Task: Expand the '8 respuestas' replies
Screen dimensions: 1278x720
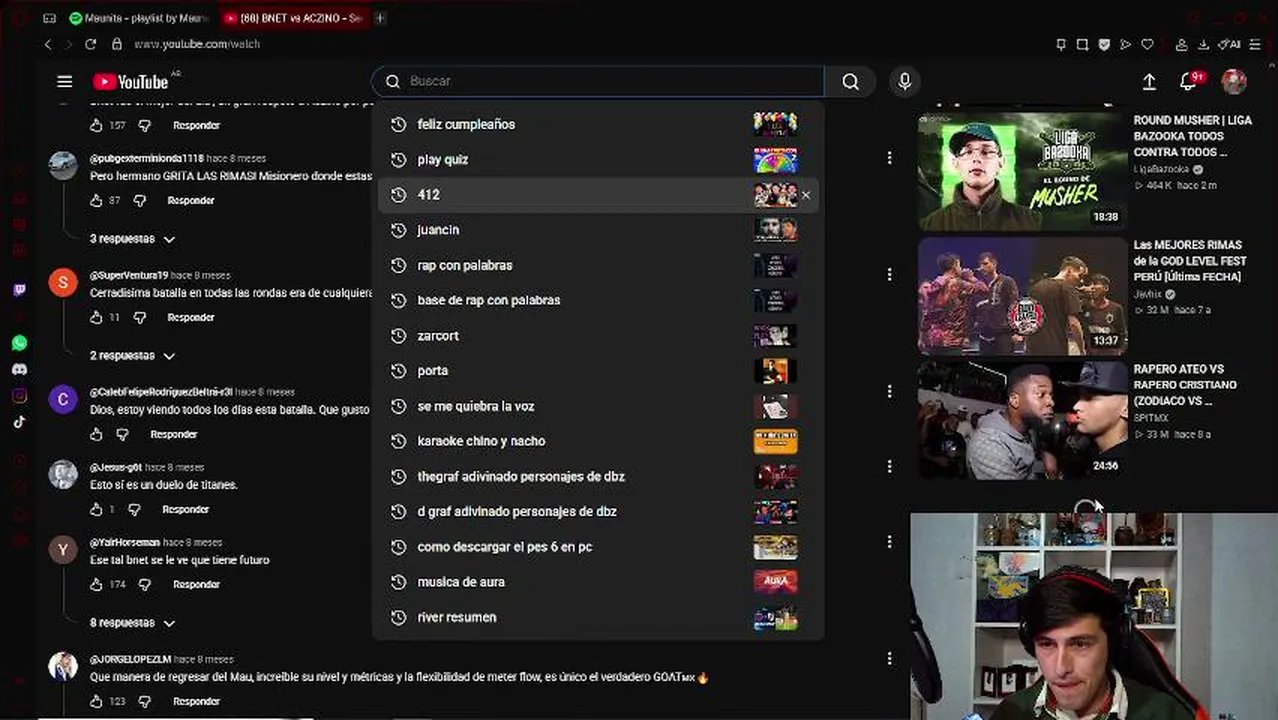Action: point(132,623)
